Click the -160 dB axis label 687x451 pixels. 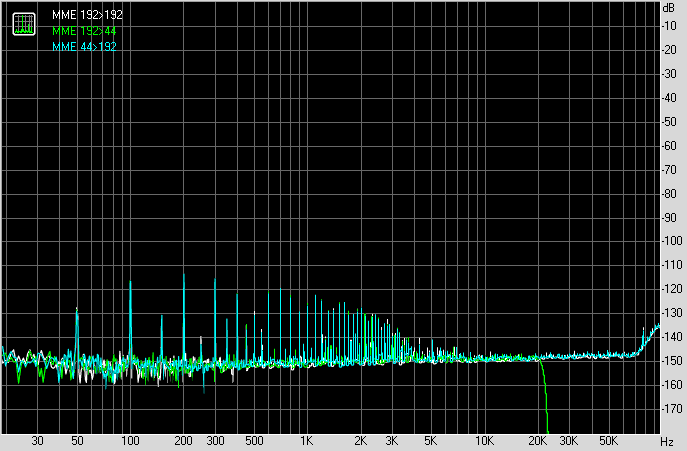tap(673, 385)
